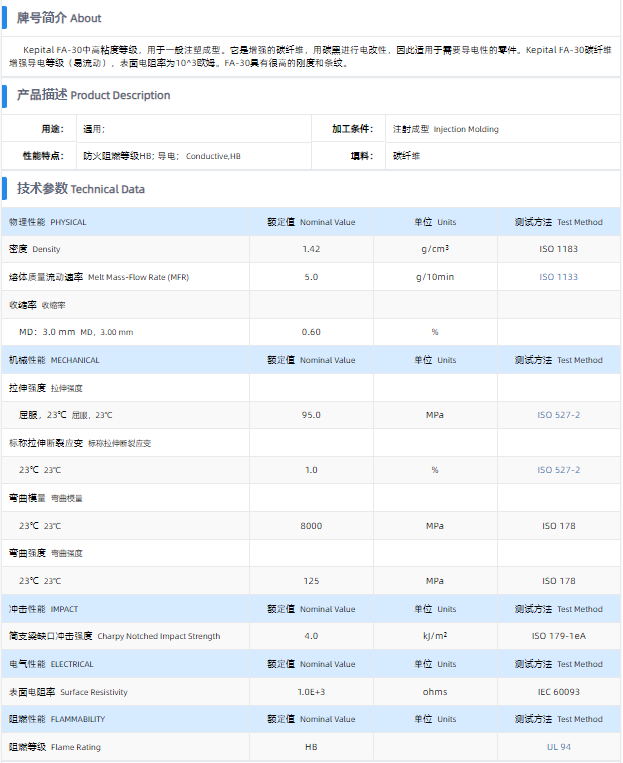Click ISO 527-2 link in the 95.0 MPa row
Viewport: 623px width, 763px height.
tap(559, 415)
